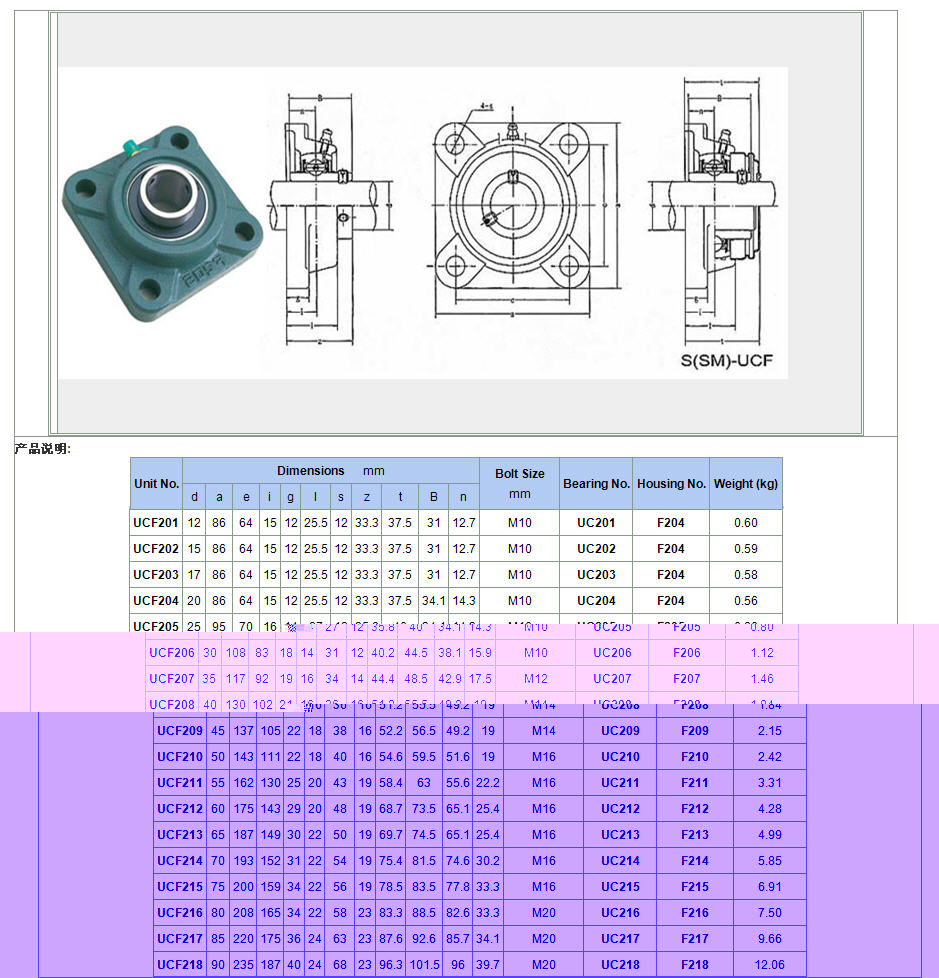Screen dimensions: 939x978
Task: Click bolt size M12 in UCF207 row
Action: [536, 679]
